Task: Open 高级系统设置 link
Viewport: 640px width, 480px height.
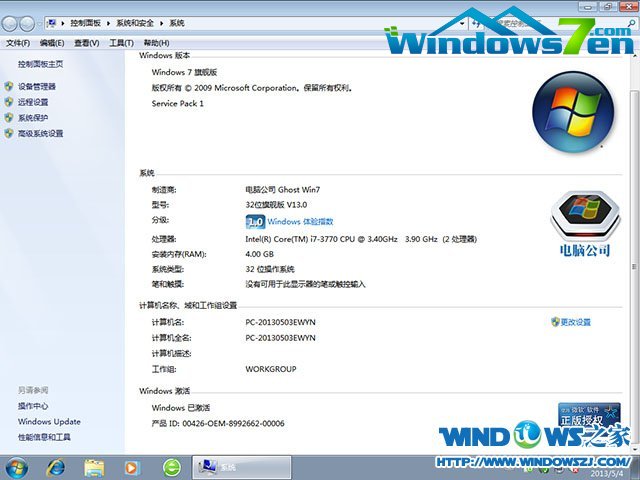Action: click(x=40, y=133)
